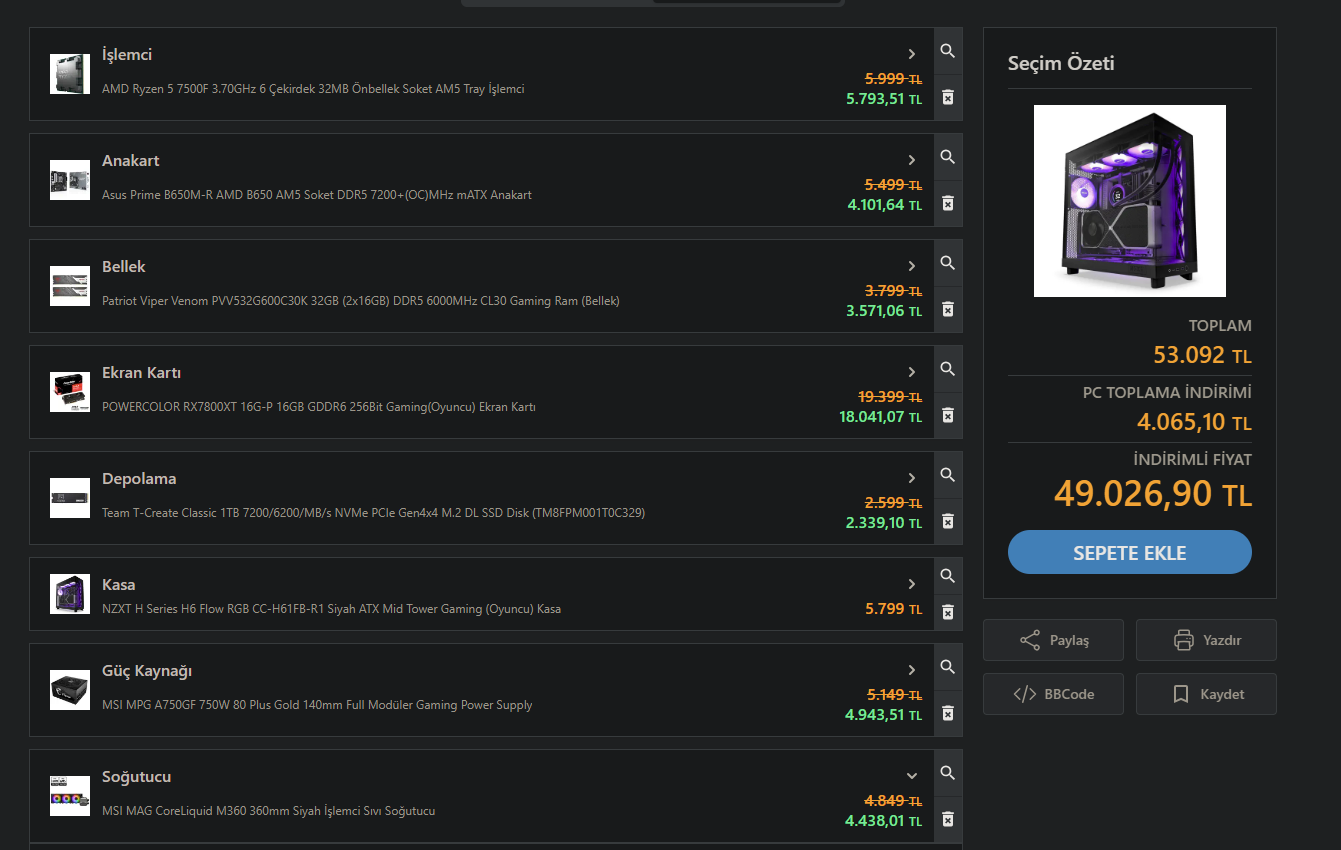Expand the İşlemci row chevron
Screen dimensions: 1341x850
coord(911,54)
